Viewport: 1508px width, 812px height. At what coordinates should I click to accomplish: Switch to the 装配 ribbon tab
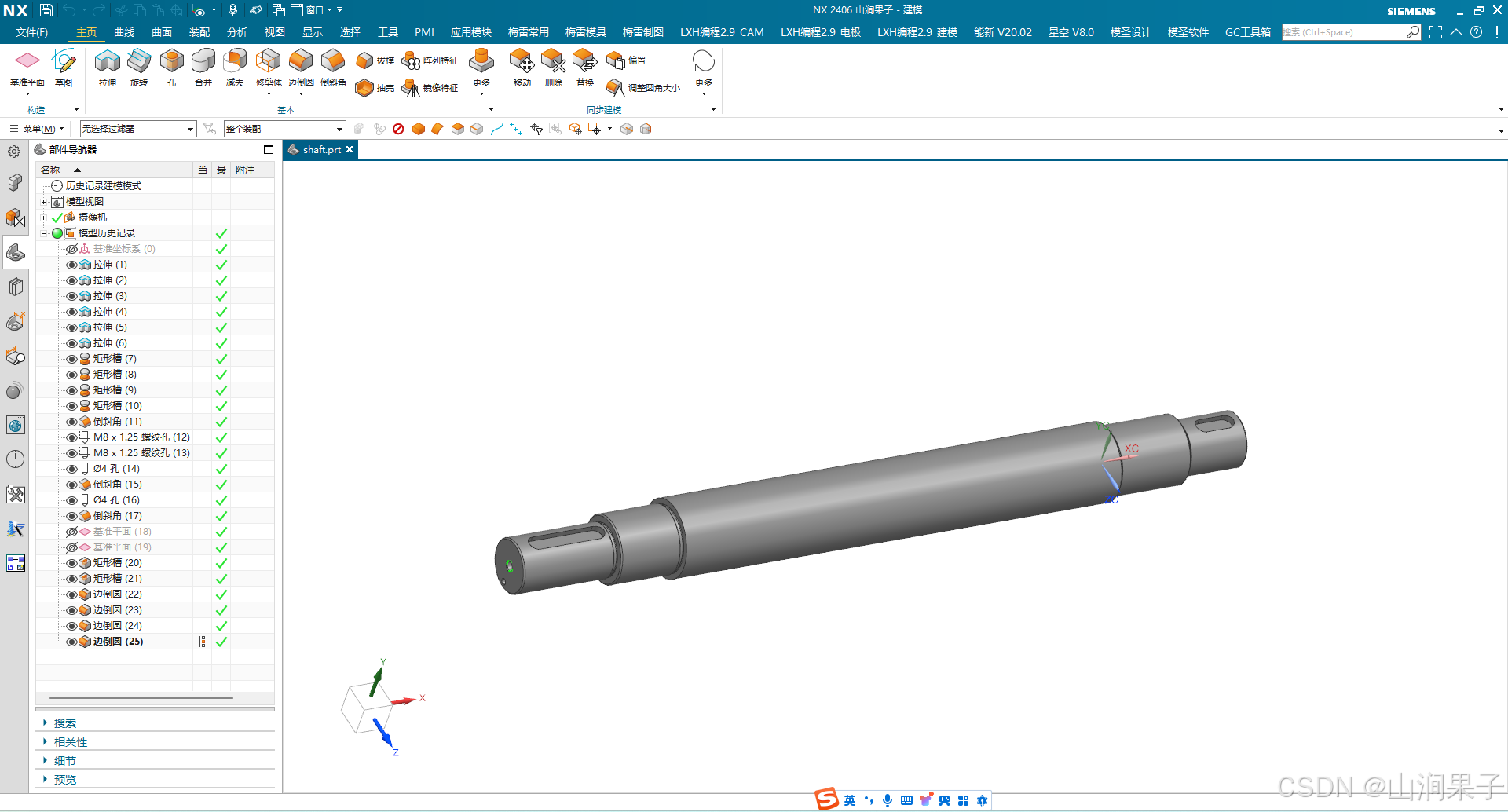pos(199,32)
